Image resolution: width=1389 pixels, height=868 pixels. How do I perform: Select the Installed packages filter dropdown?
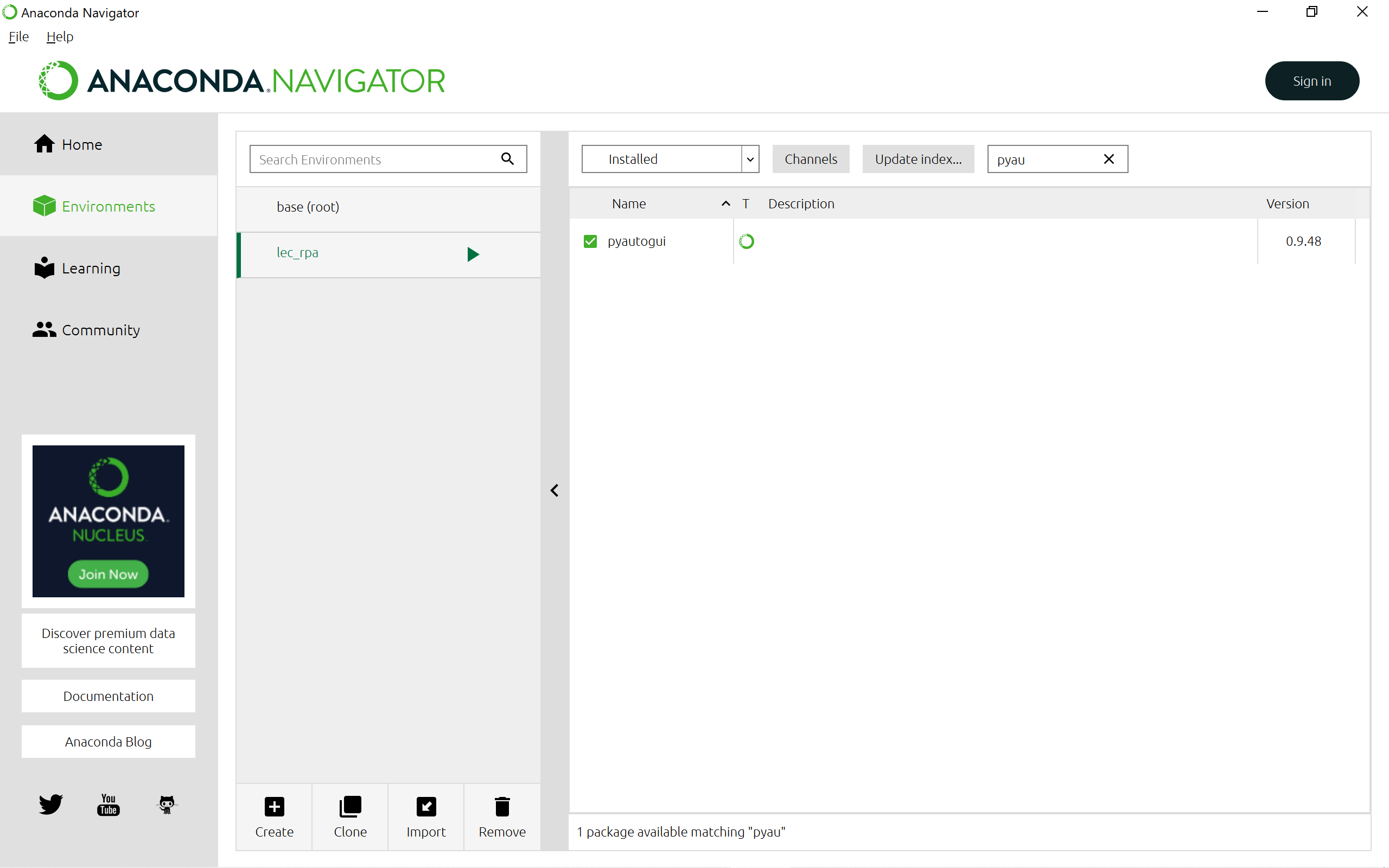pyautogui.click(x=670, y=159)
